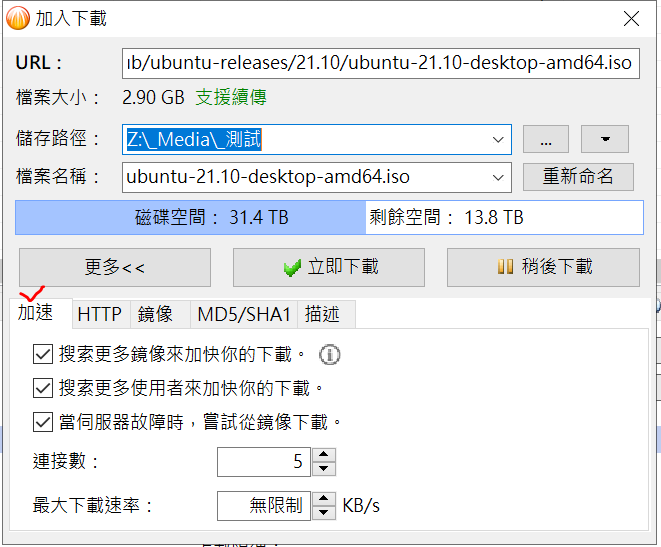Click the orange app icon in the title bar
Viewport: 661px width, 547px height.
[x=18, y=19]
